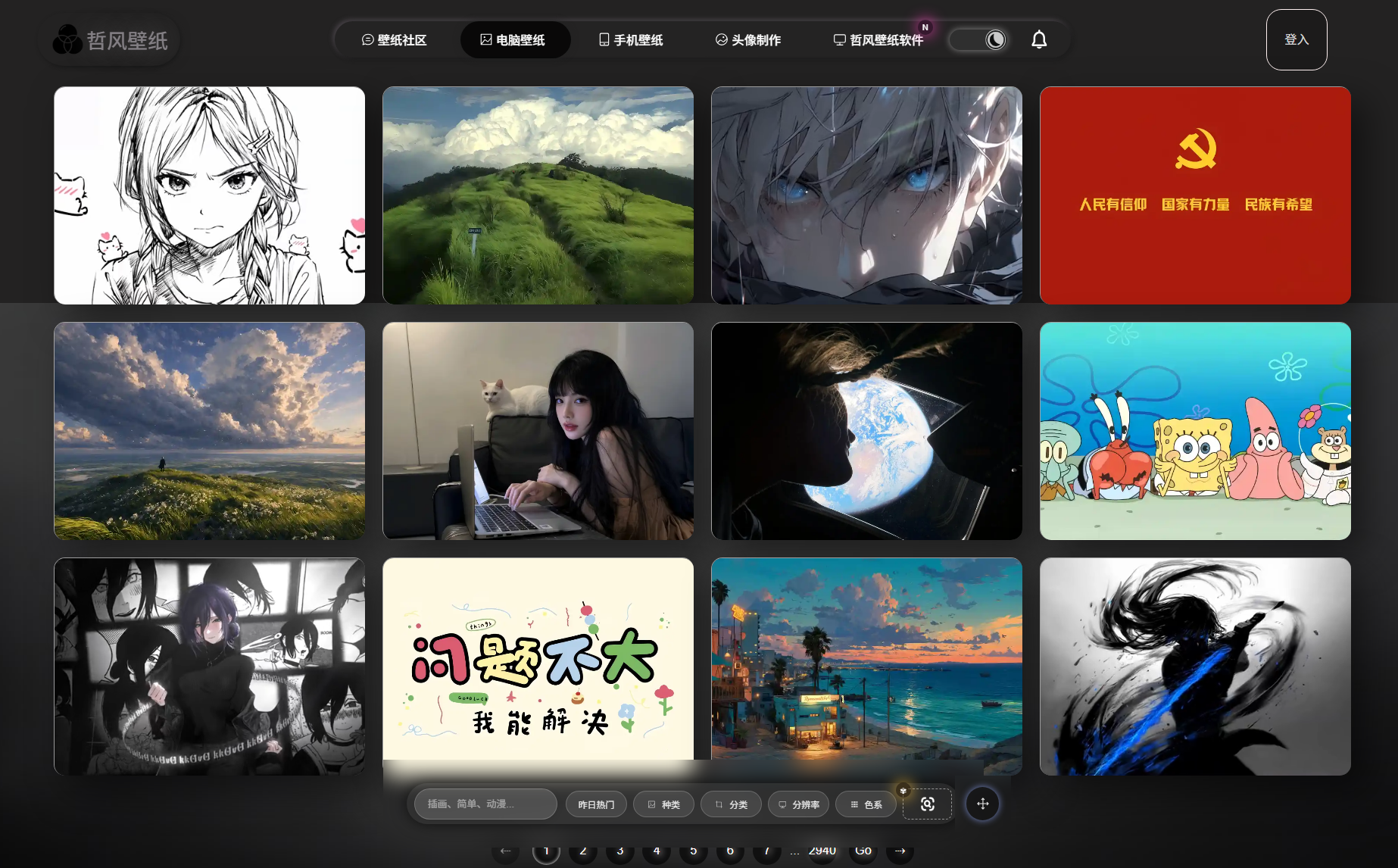
Task: Focus the 插画、简单、动漫 search field
Action: [485, 804]
